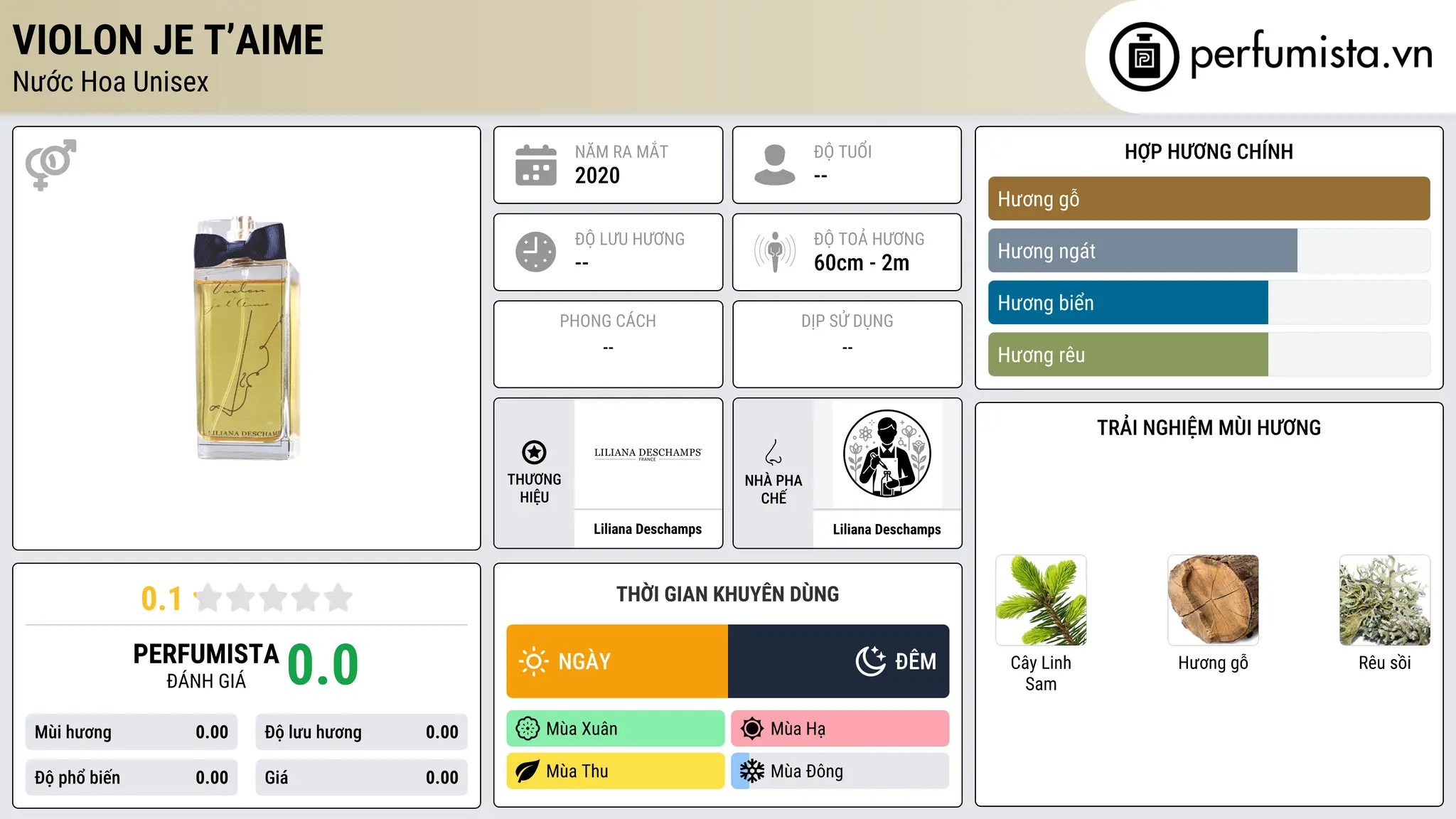Image resolution: width=1456 pixels, height=819 pixels.
Task: Click the sun icon next to Ngày
Action: [533, 661]
